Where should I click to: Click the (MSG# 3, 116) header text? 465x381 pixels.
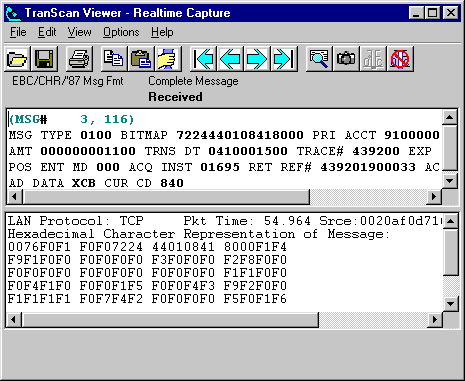71,119
